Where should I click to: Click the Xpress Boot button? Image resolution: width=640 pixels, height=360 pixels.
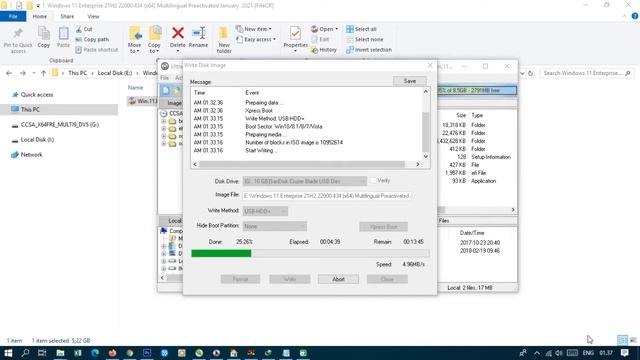pyautogui.click(x=383, y=227)
